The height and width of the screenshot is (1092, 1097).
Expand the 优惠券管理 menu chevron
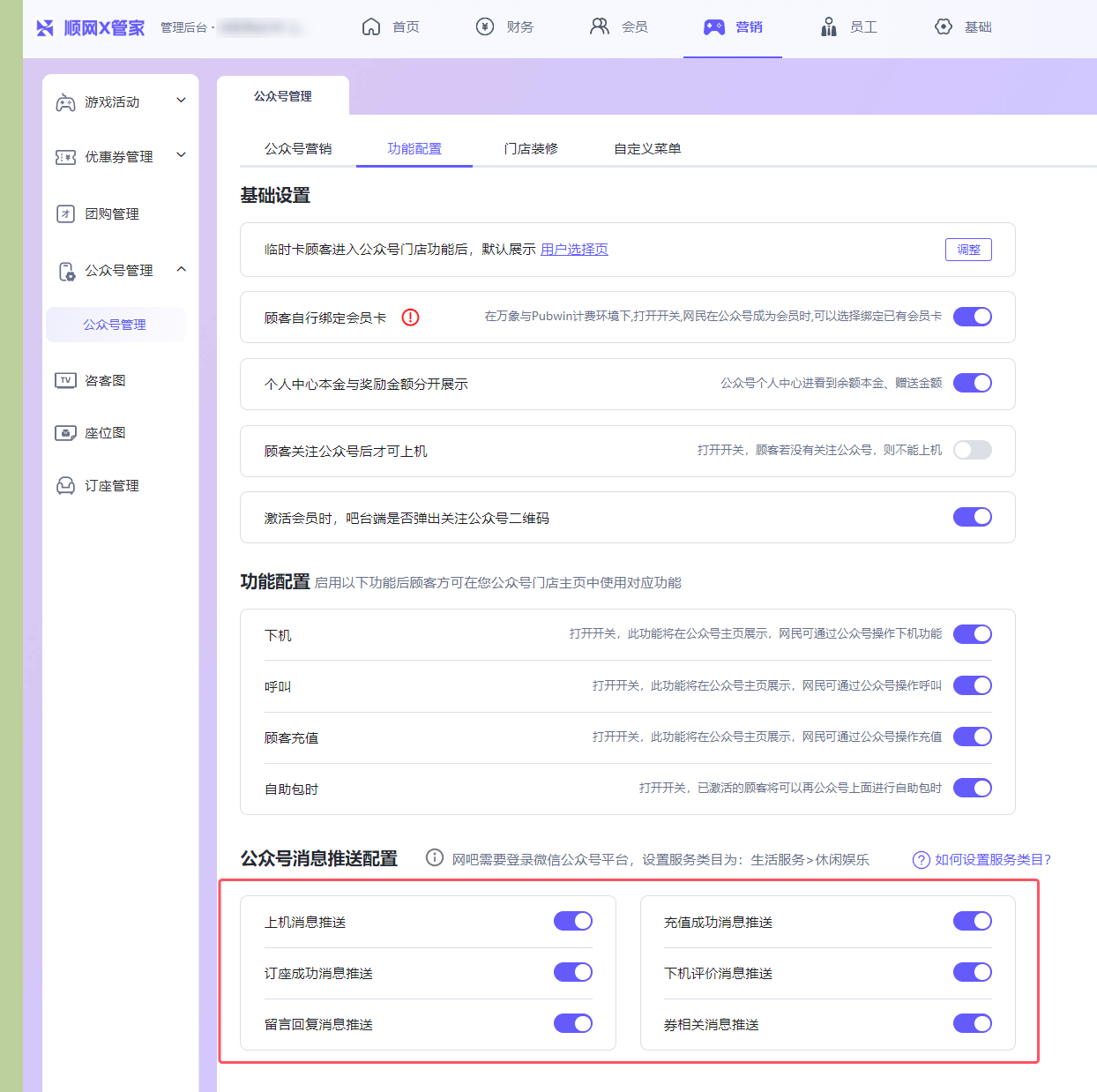click(x=181, y=155)
